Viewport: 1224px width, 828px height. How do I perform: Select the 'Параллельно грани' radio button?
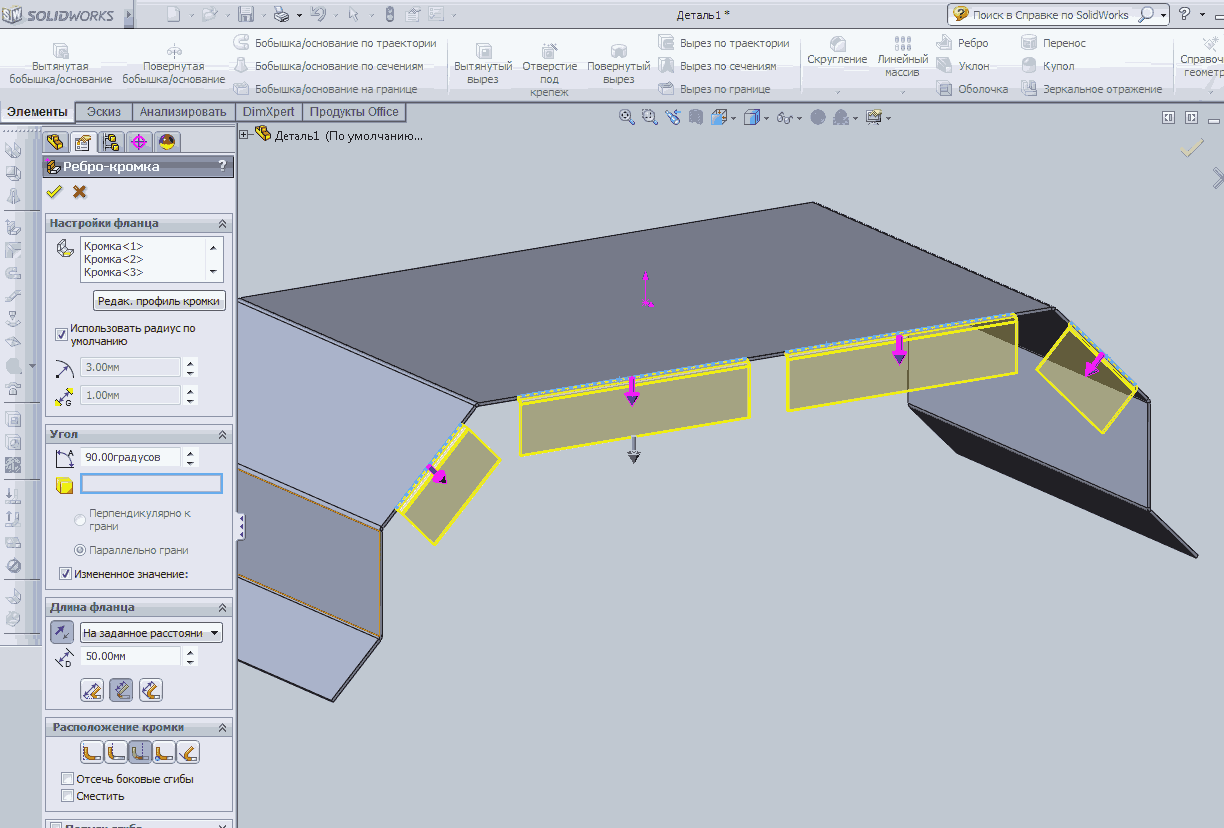80,550
